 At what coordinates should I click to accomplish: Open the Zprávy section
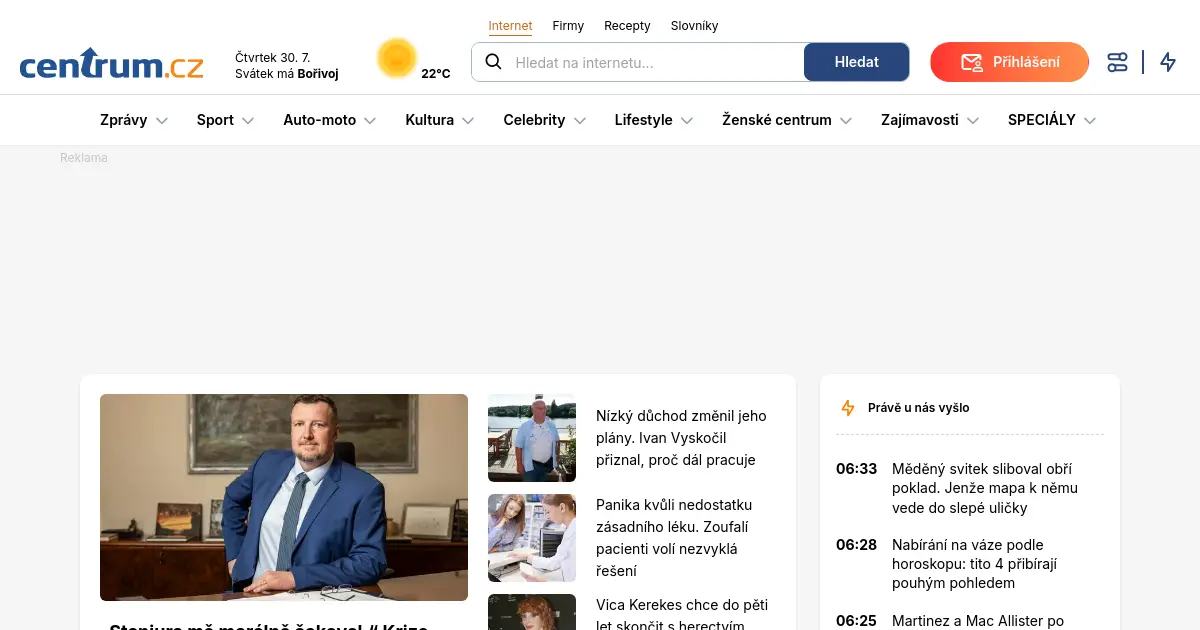coord(124,120)
